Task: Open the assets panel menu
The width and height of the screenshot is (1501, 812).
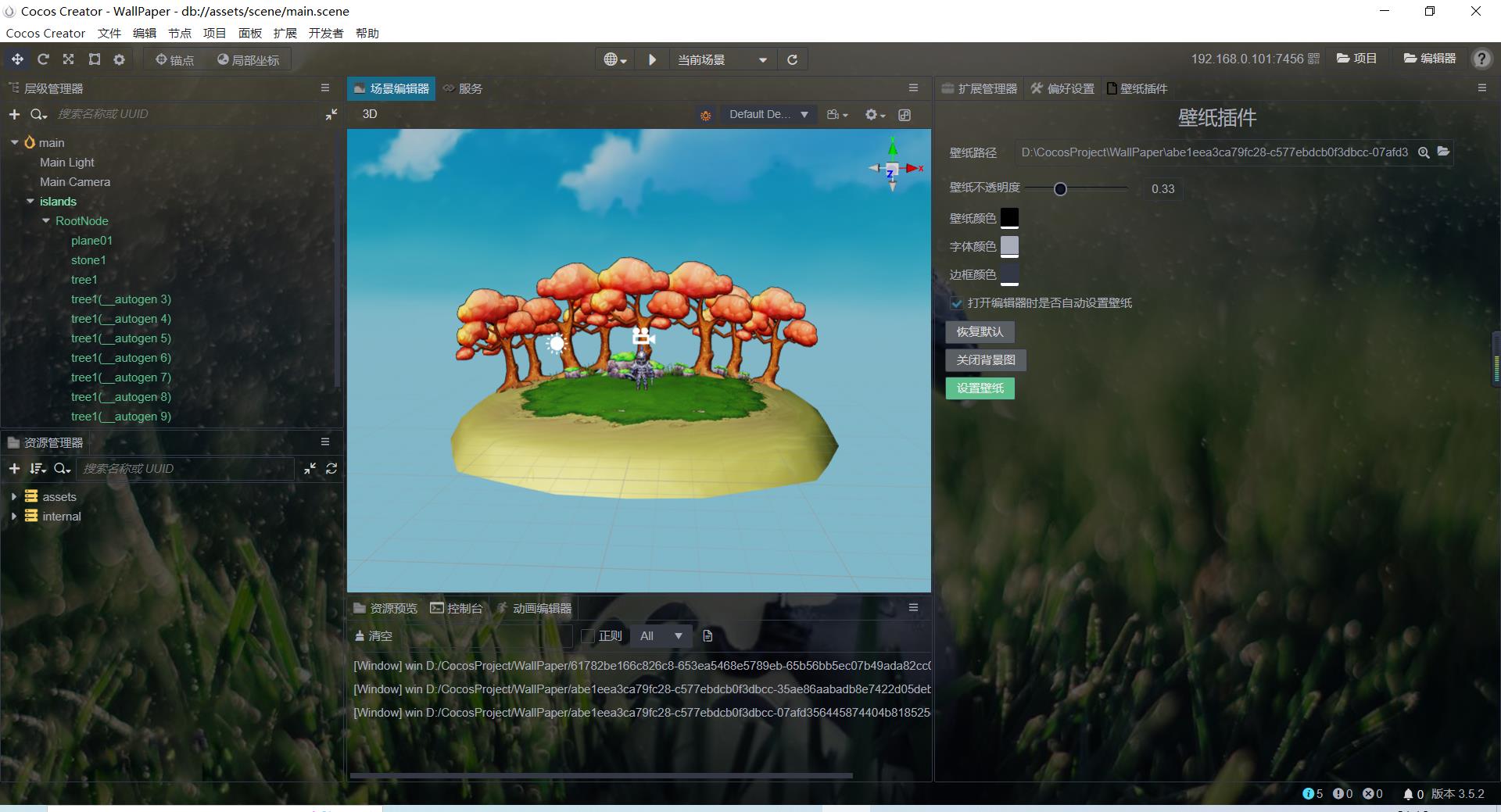Action: [x=325, y=442]
